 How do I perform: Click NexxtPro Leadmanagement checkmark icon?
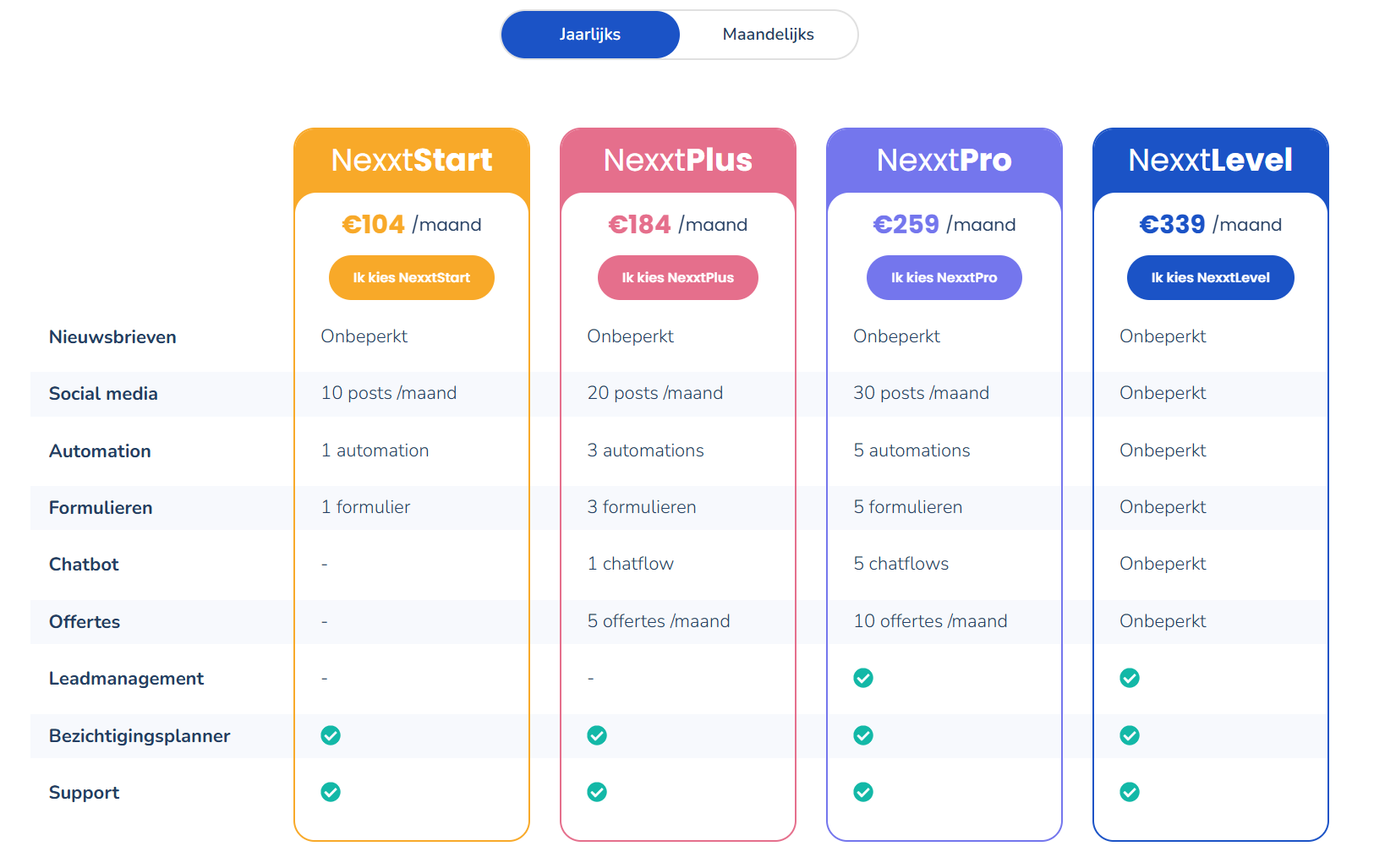(x=862, y=678)
